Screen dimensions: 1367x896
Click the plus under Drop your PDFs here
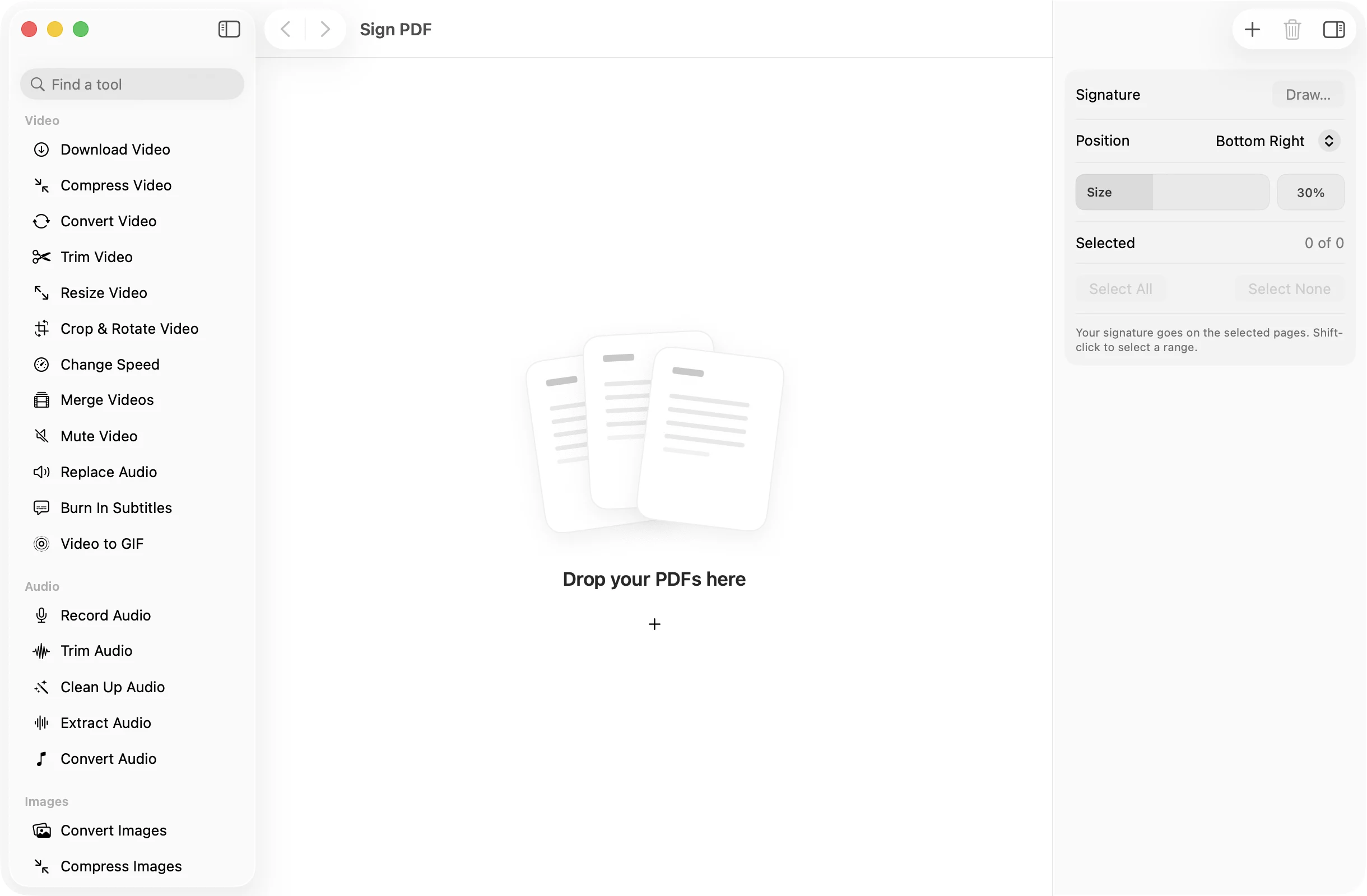(x=654, y=624)
